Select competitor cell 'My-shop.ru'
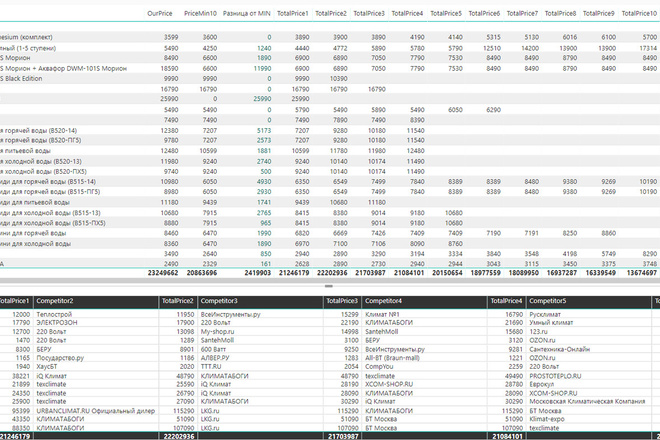 217,332
